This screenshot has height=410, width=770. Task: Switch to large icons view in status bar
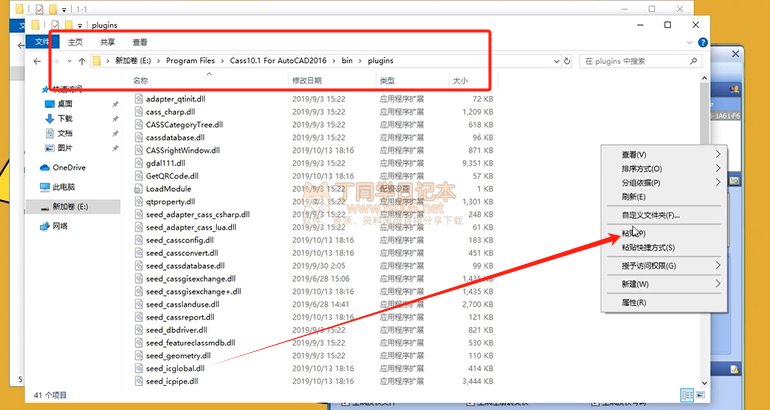tap(700, 395)
